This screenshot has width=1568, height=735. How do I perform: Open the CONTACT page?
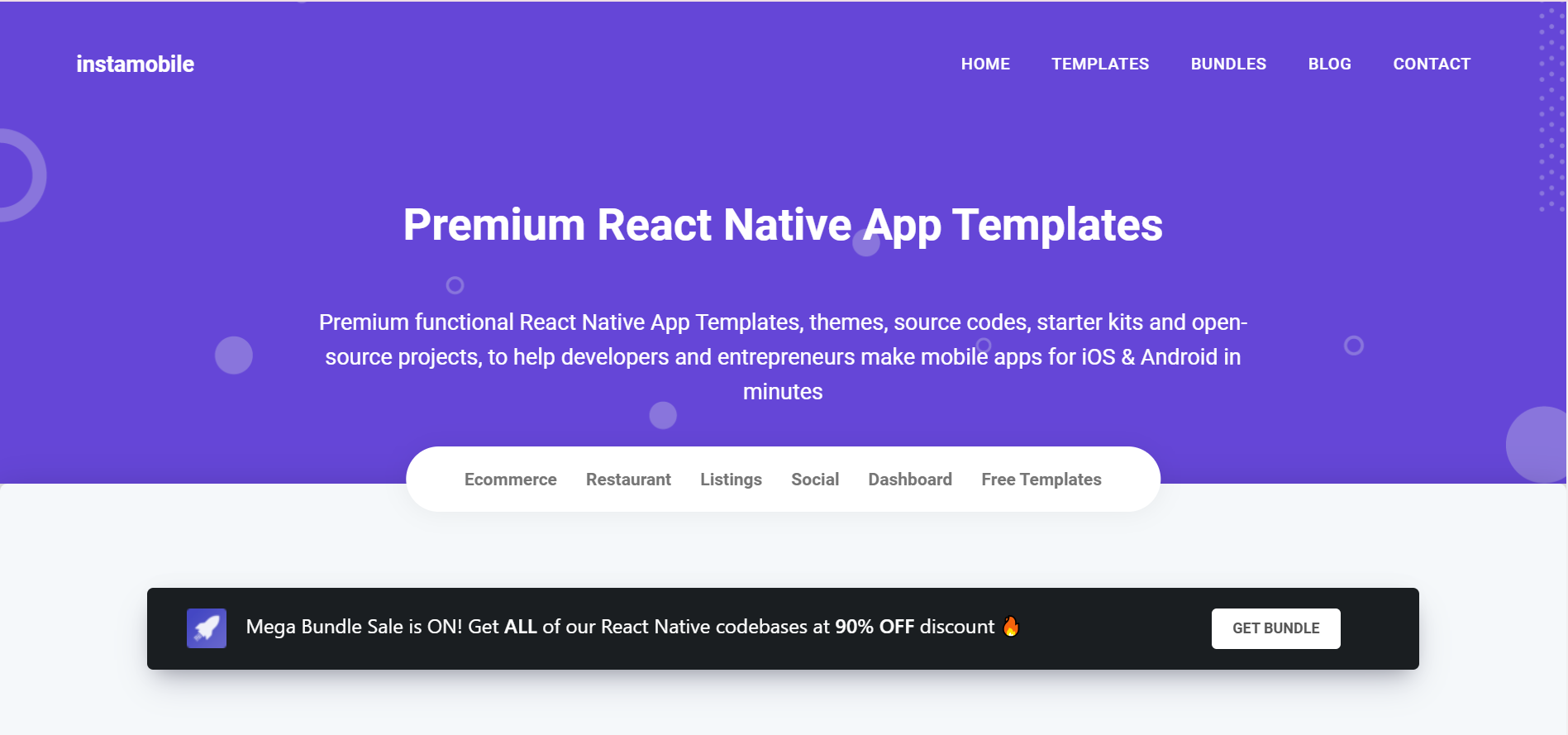tap(1432, 64)
